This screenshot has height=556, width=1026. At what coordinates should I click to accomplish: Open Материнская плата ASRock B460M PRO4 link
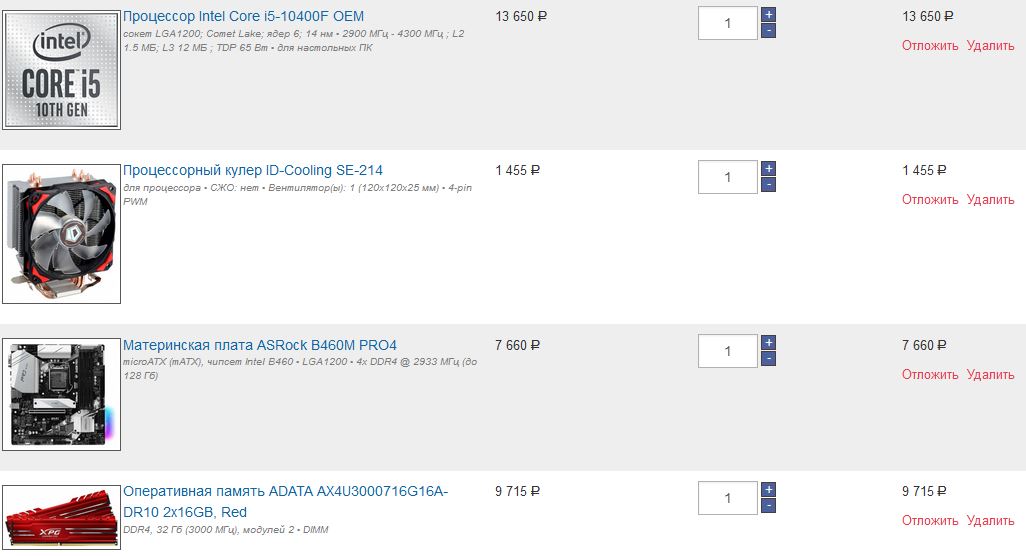point(259,345)
